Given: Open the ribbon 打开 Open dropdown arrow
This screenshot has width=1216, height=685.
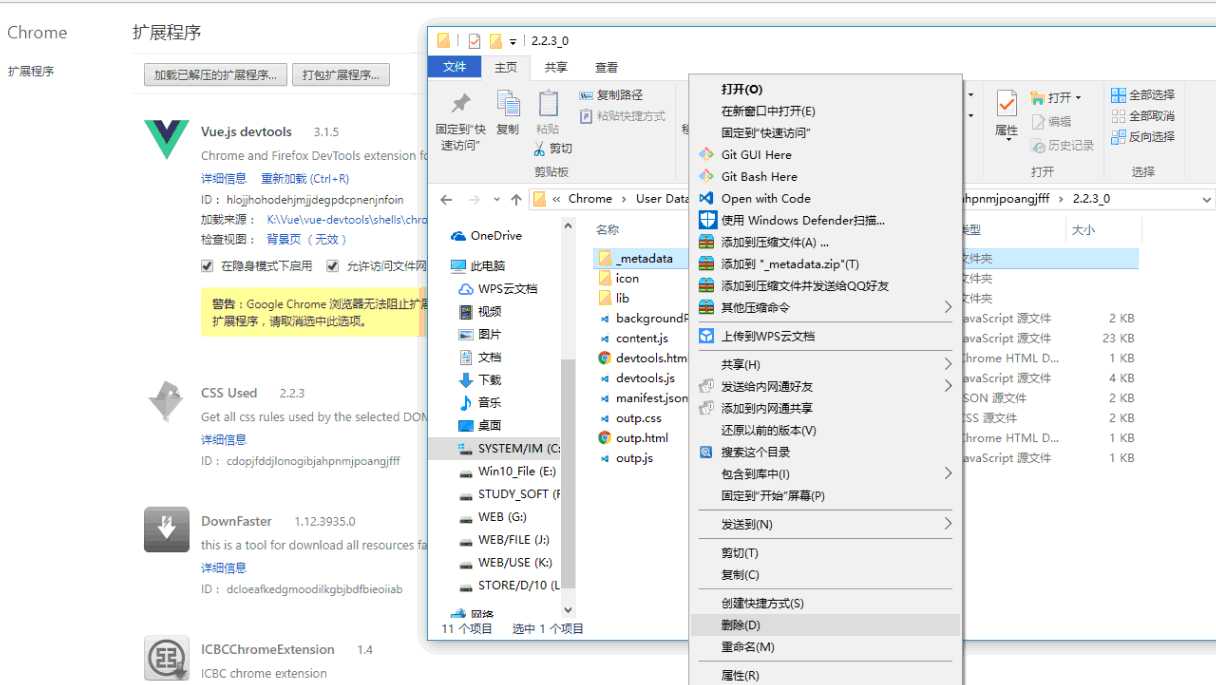Looking at the screenshot, I should click(x=1079, y=98).
